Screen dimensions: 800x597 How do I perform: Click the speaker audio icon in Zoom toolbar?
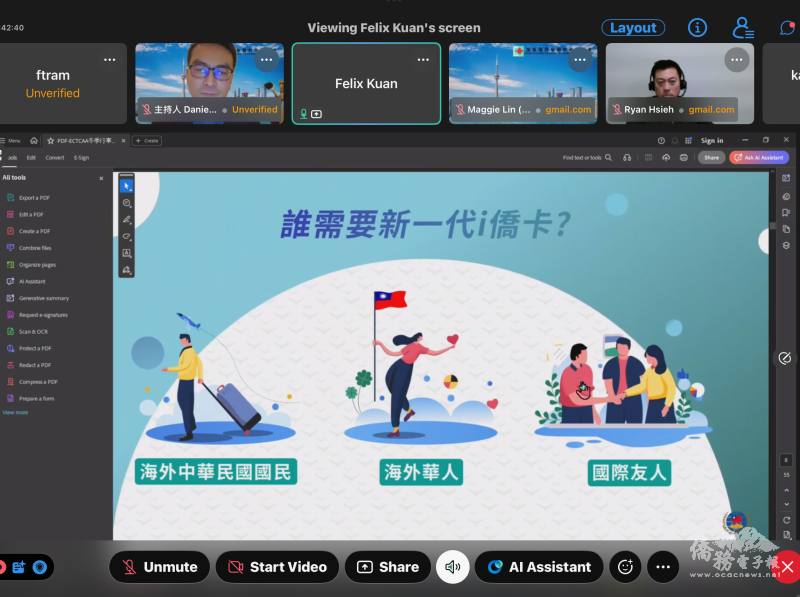coord(453,567)
